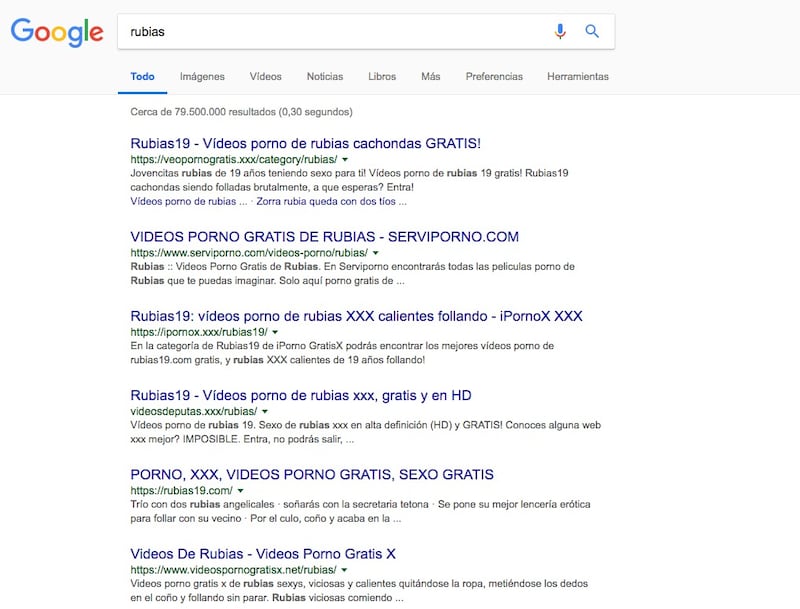Click the veopornogratis.xxx green URL text
This screenshot has height=609, width=800.
234,160
